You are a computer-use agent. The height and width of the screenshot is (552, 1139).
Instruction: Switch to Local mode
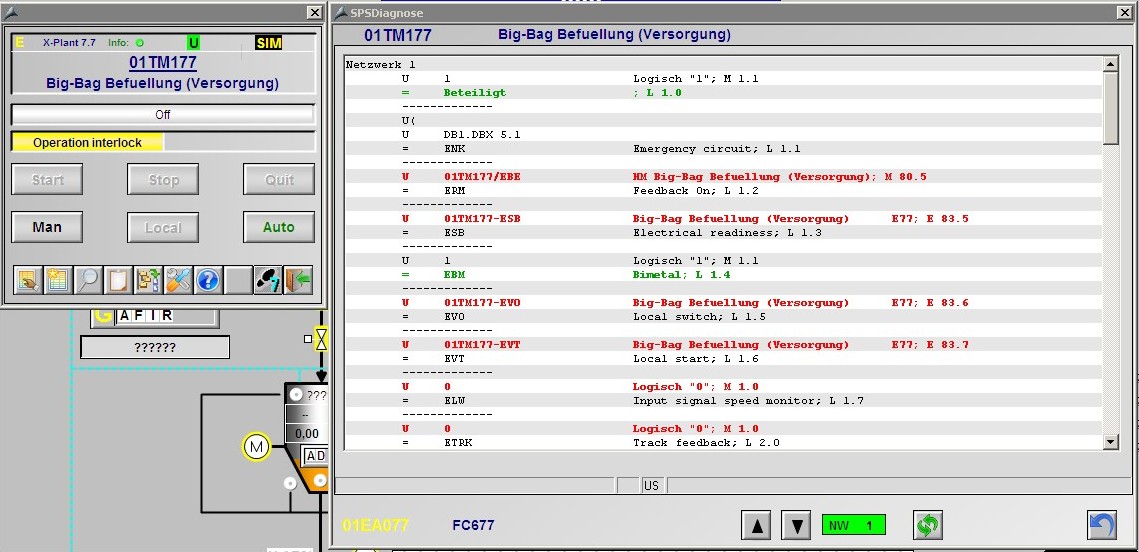(x=163, y=227)
